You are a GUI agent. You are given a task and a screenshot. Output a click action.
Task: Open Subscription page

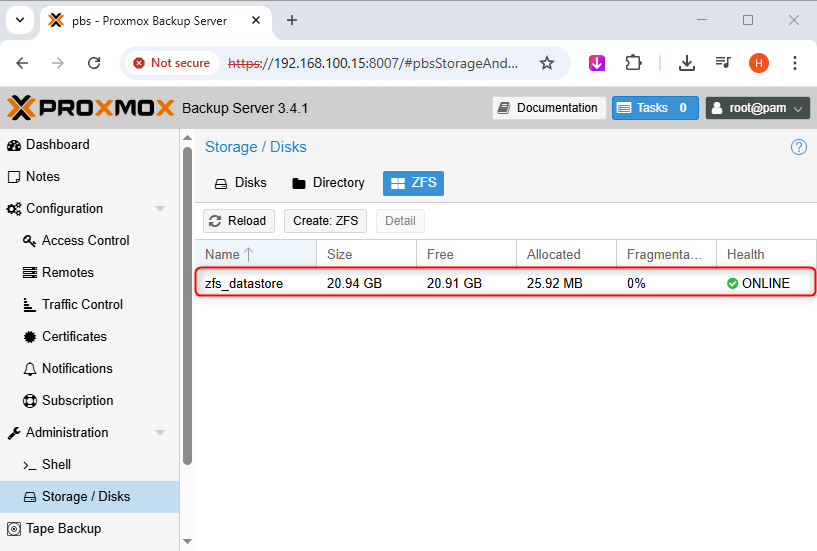(78, 400)
